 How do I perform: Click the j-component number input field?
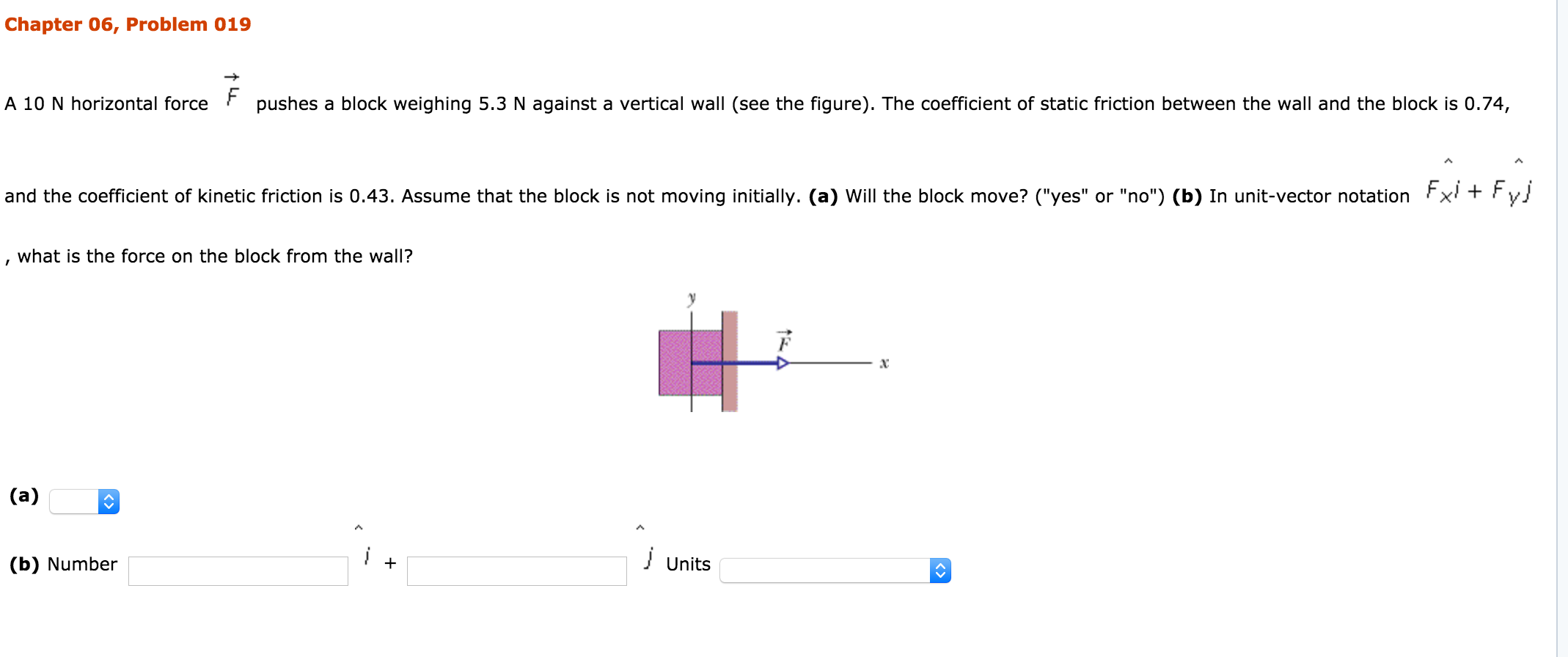[517, 570]
